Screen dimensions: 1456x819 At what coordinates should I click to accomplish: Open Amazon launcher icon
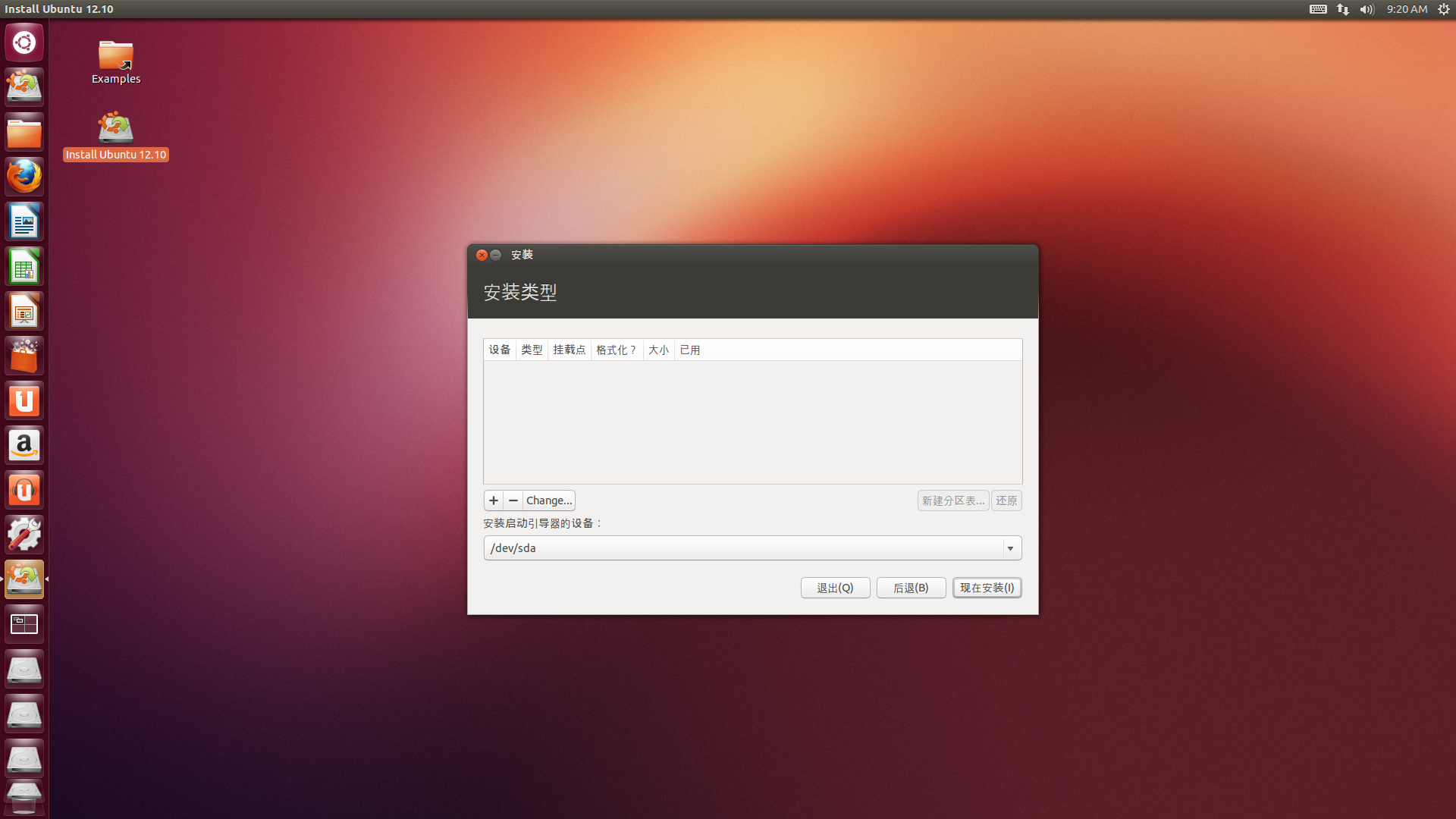pyautogui.click(x=24, y=445)
